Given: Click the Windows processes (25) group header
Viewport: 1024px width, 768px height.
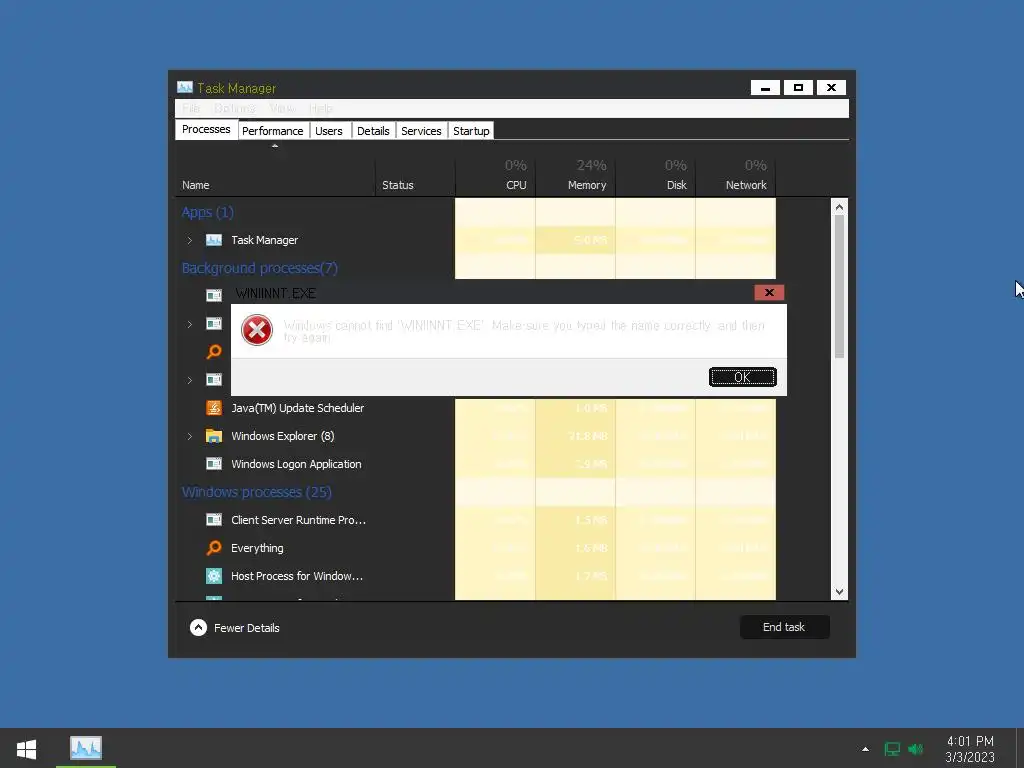Looking at the screenshot, I should tap(257, 492).
